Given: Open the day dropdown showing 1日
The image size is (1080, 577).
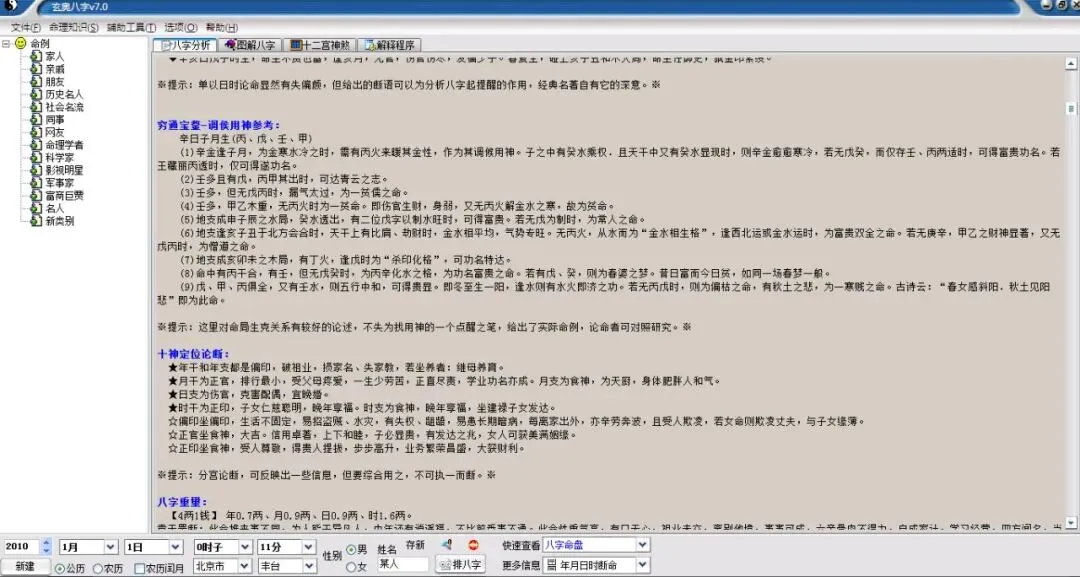Looking at the screenshot, I should [176, 547].
